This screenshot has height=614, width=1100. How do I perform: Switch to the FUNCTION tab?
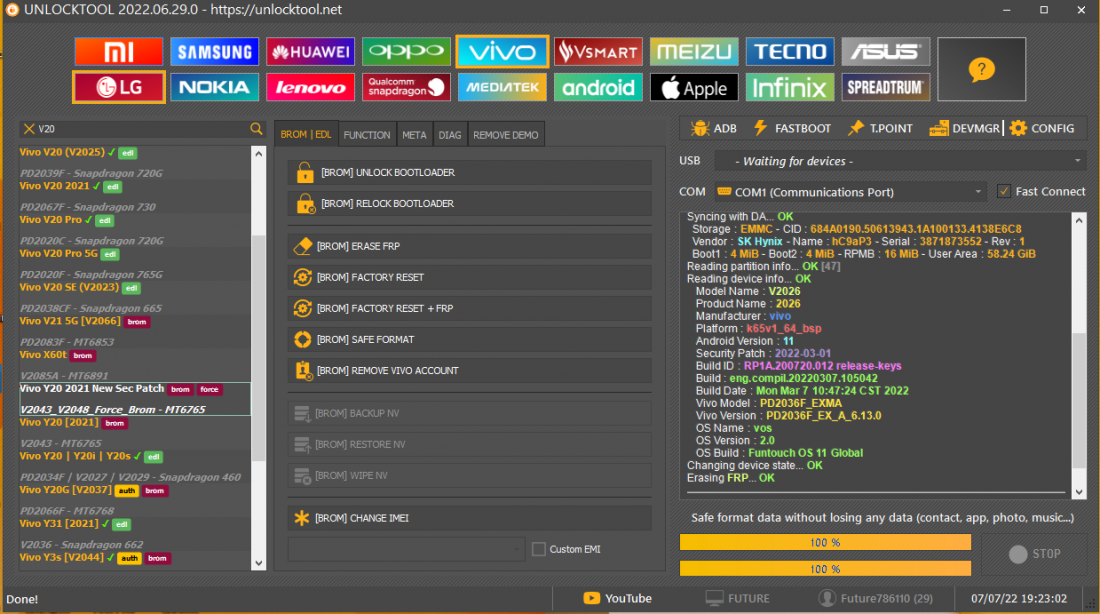click(x=367, y=135)
